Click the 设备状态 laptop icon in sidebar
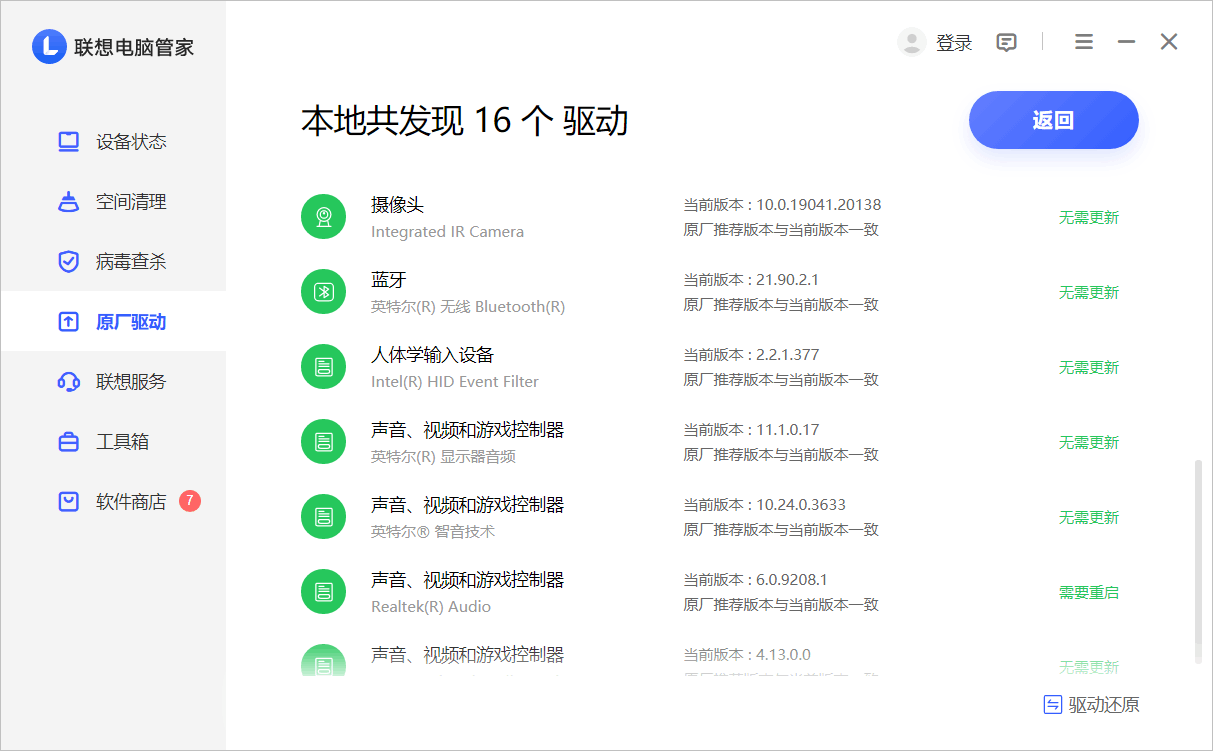This screenshot has height=751, width=1213. point(68,142)
